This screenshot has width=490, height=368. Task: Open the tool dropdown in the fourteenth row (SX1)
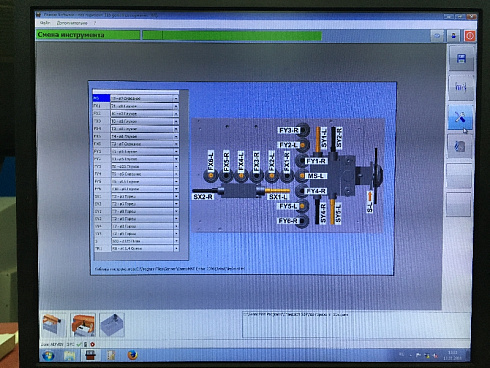coord(176,196)
